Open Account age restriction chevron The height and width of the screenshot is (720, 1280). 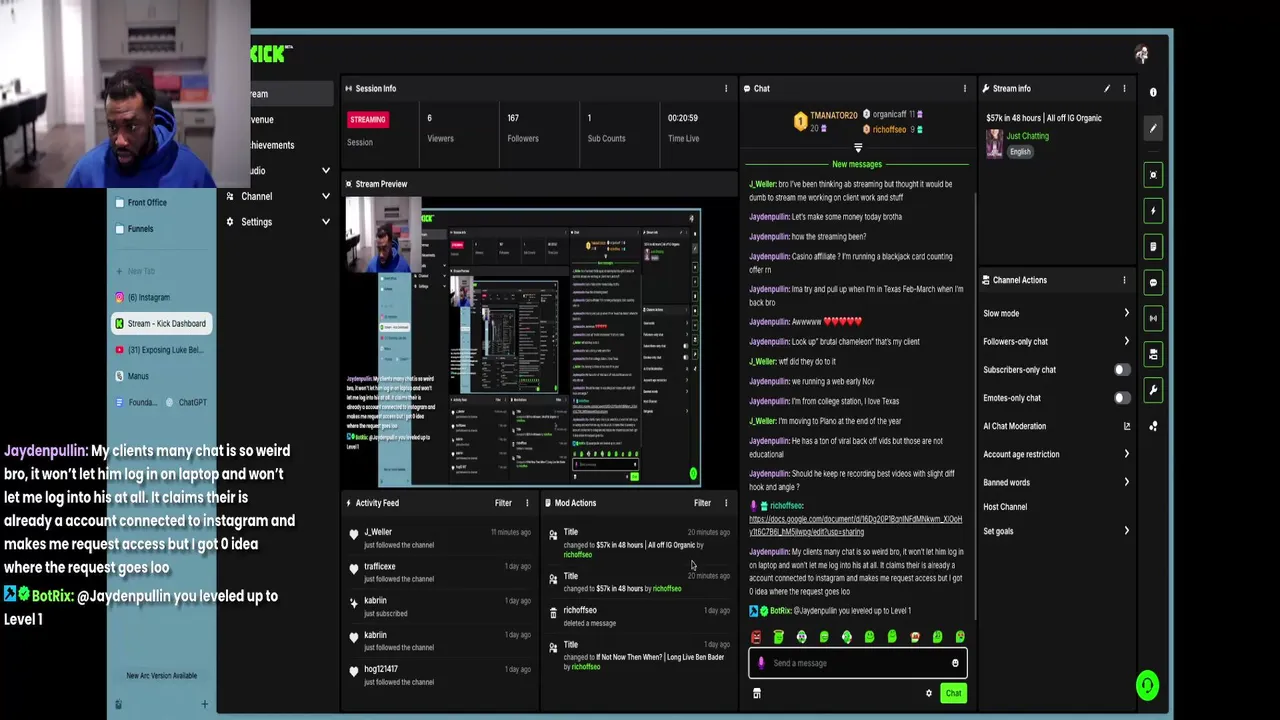1127,454
